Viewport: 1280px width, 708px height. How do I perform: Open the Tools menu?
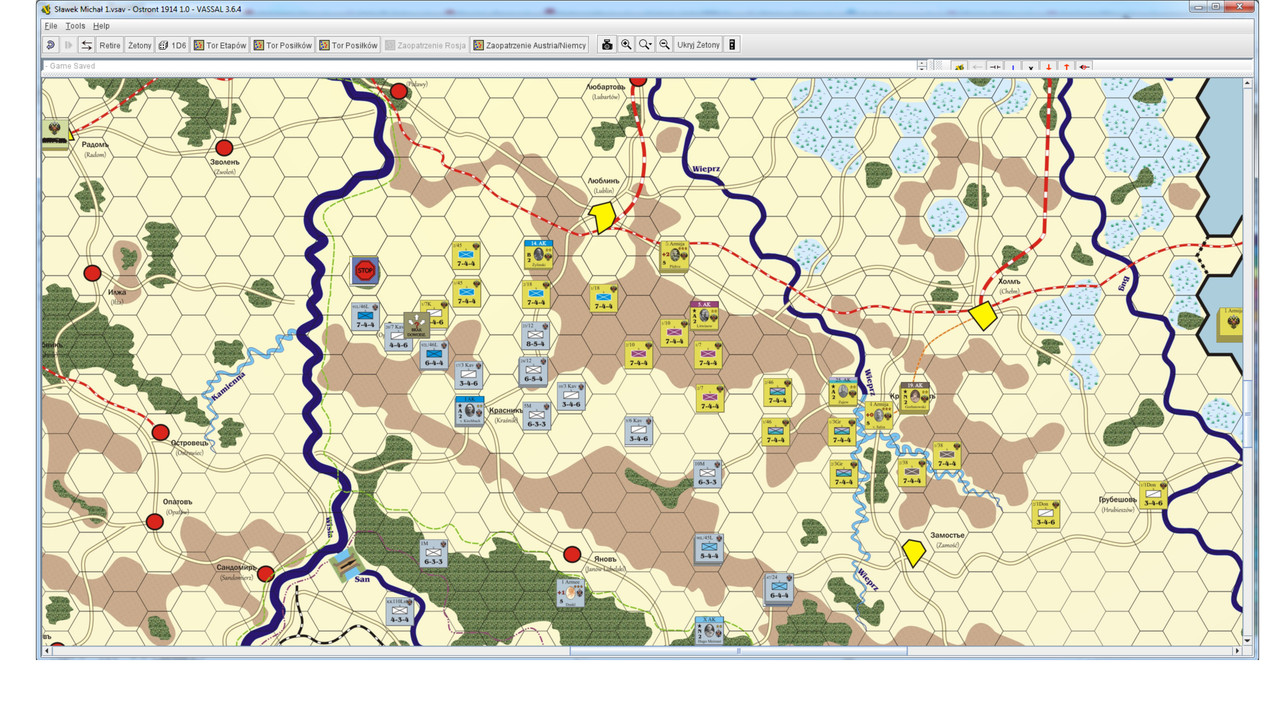coord(76,25)
